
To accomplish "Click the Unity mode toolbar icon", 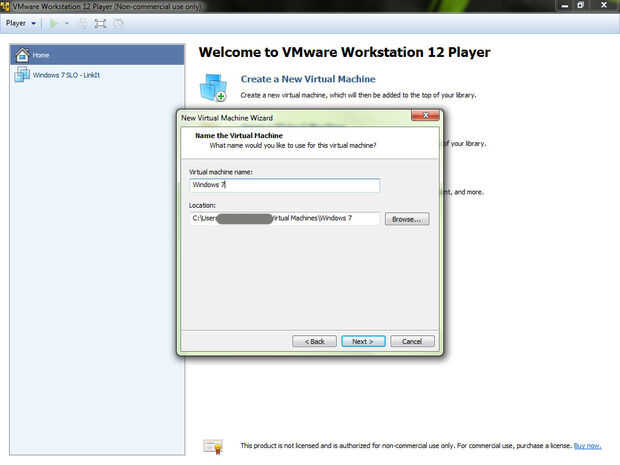I will [x=118, y=24].
